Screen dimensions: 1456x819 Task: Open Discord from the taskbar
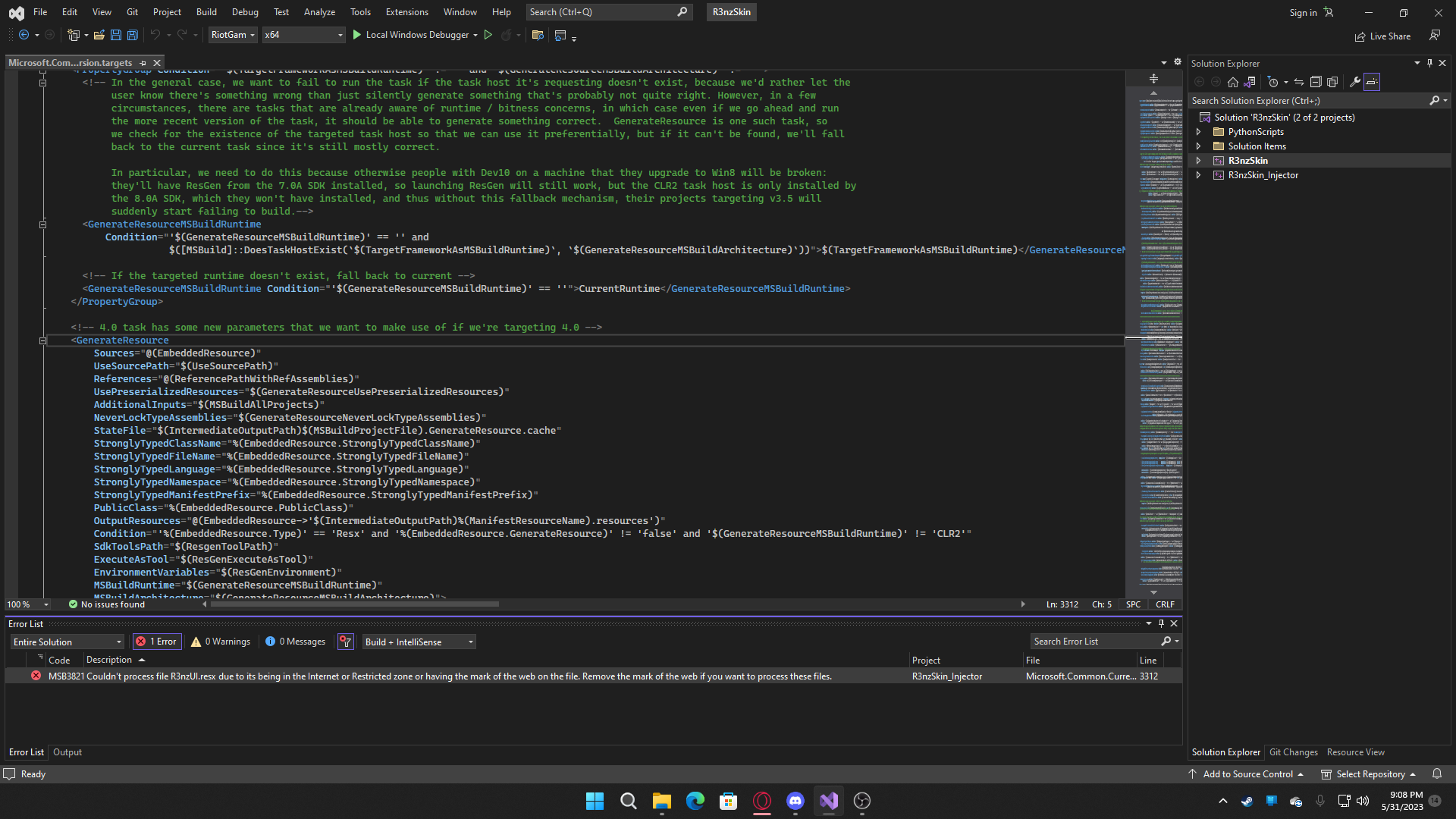795,801
